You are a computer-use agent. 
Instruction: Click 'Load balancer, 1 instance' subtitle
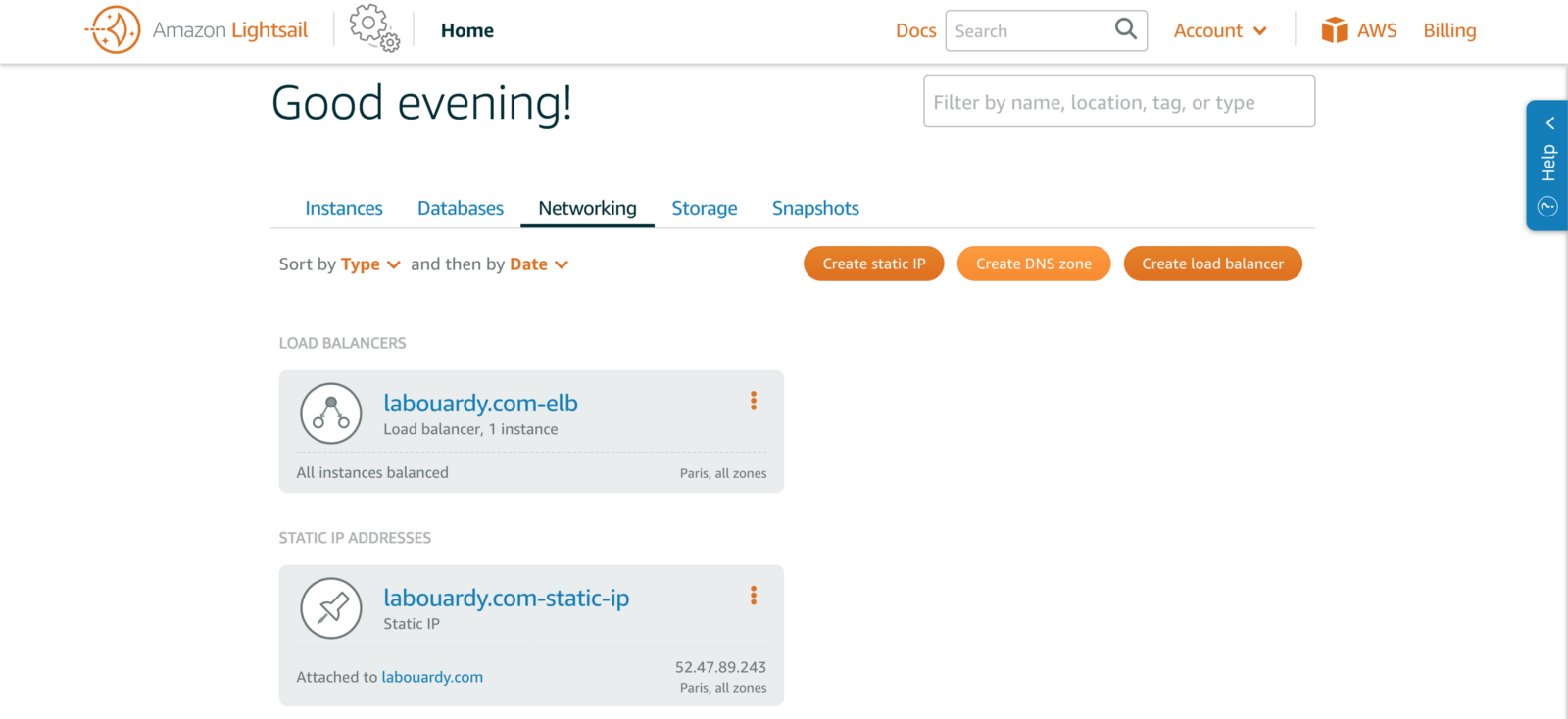tap(470, 429)
